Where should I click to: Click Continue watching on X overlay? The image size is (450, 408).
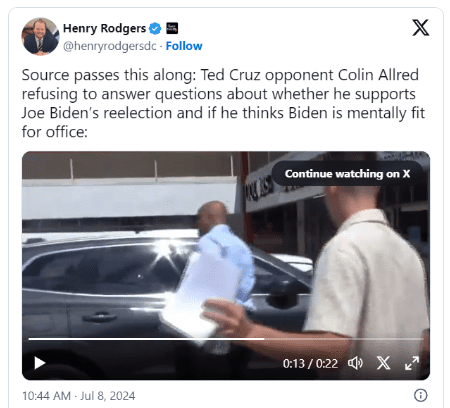point(347,174)
